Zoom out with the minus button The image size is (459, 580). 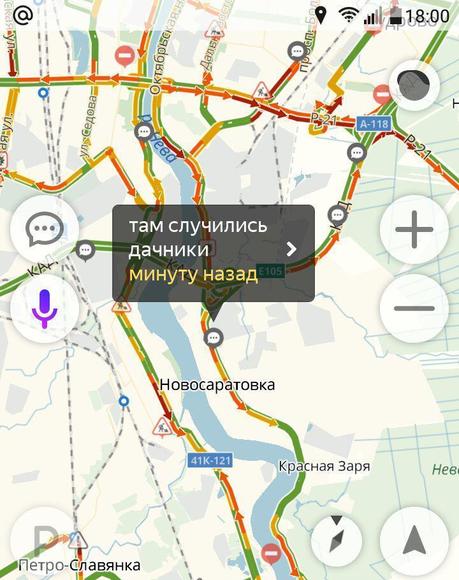point(414,308)
